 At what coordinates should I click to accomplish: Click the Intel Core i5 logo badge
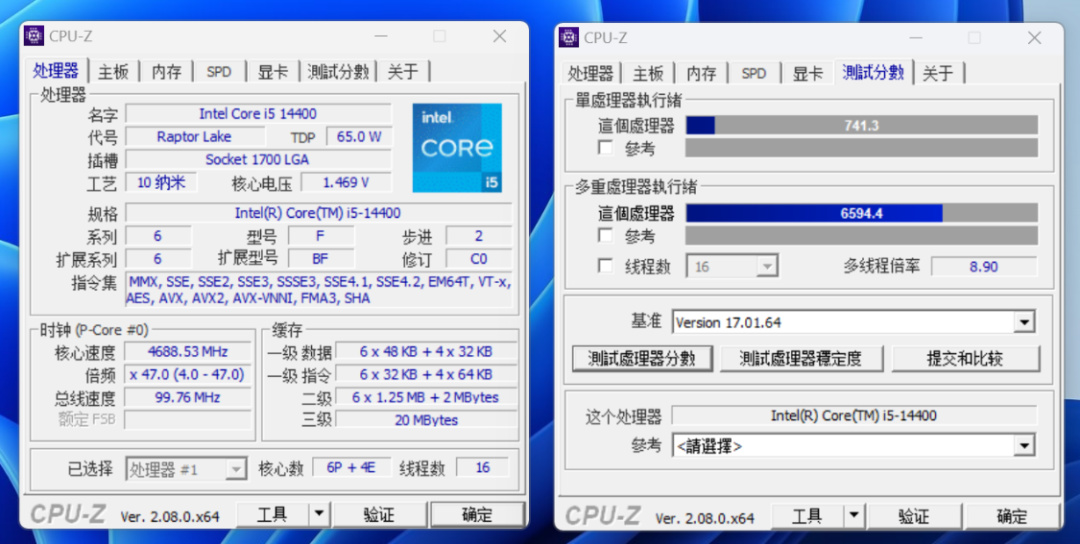(x=457, y=147)
